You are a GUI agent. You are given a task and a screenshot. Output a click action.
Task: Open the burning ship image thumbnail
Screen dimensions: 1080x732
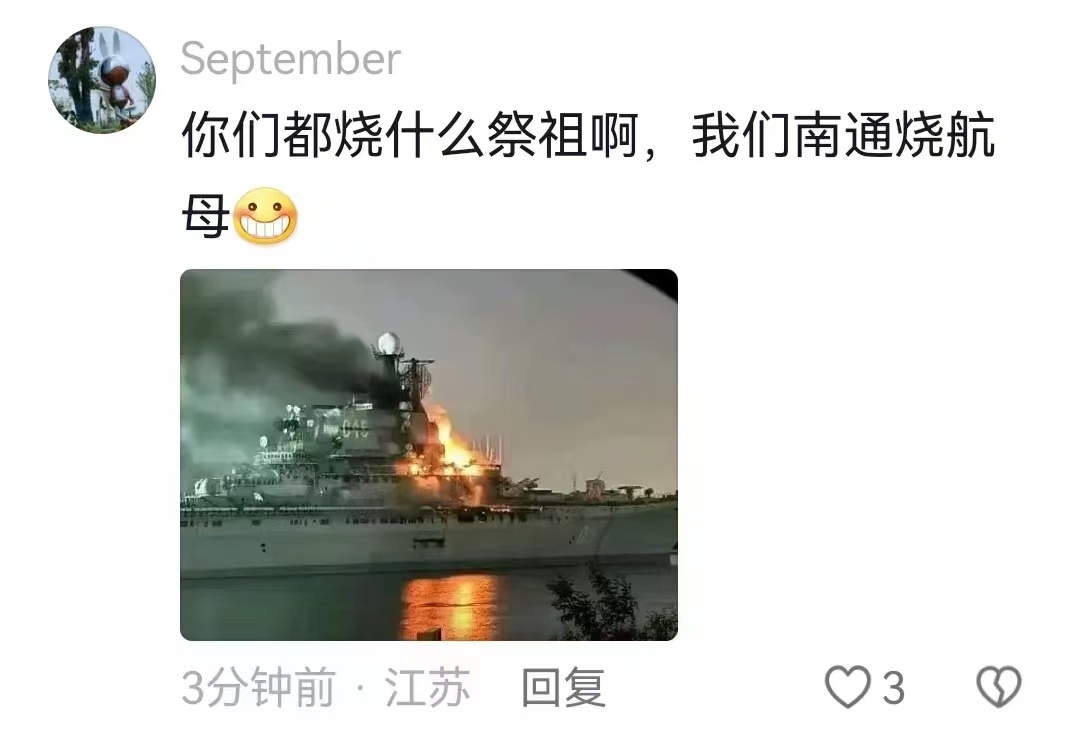pyautogui.click(x=429, y=454)
